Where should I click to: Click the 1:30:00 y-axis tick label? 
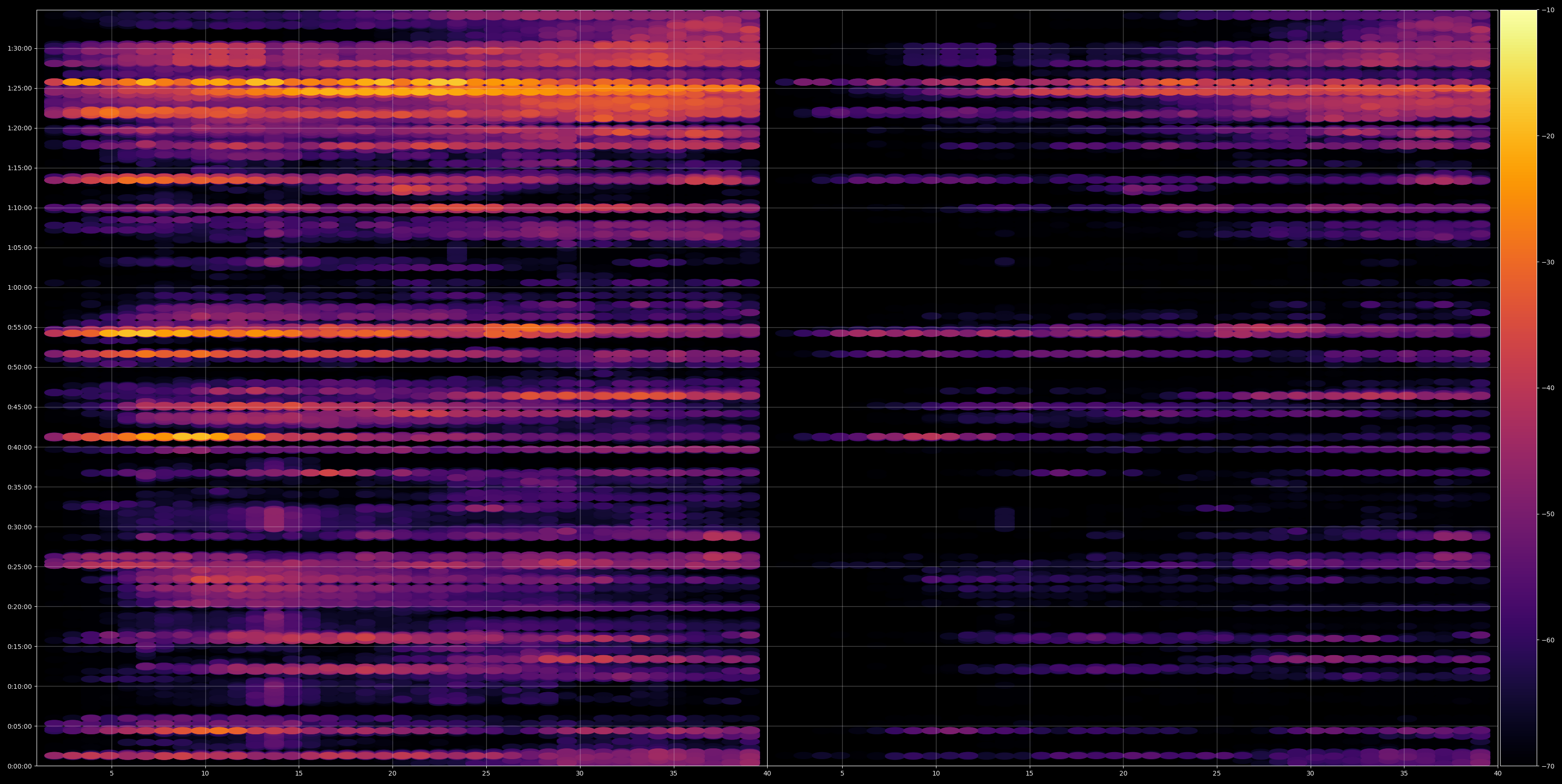pos(19,48)
